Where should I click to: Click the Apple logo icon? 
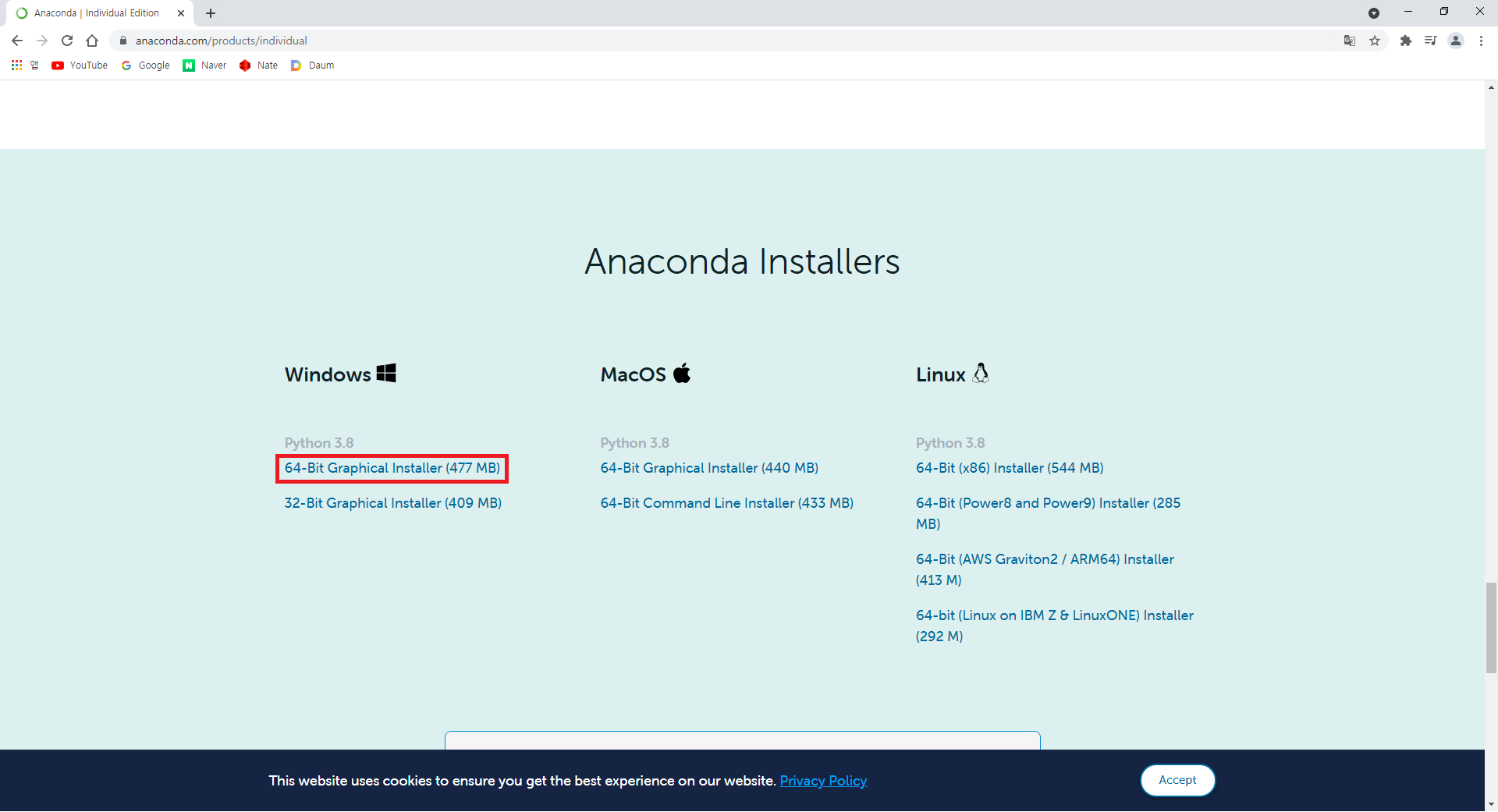(682, 373)
